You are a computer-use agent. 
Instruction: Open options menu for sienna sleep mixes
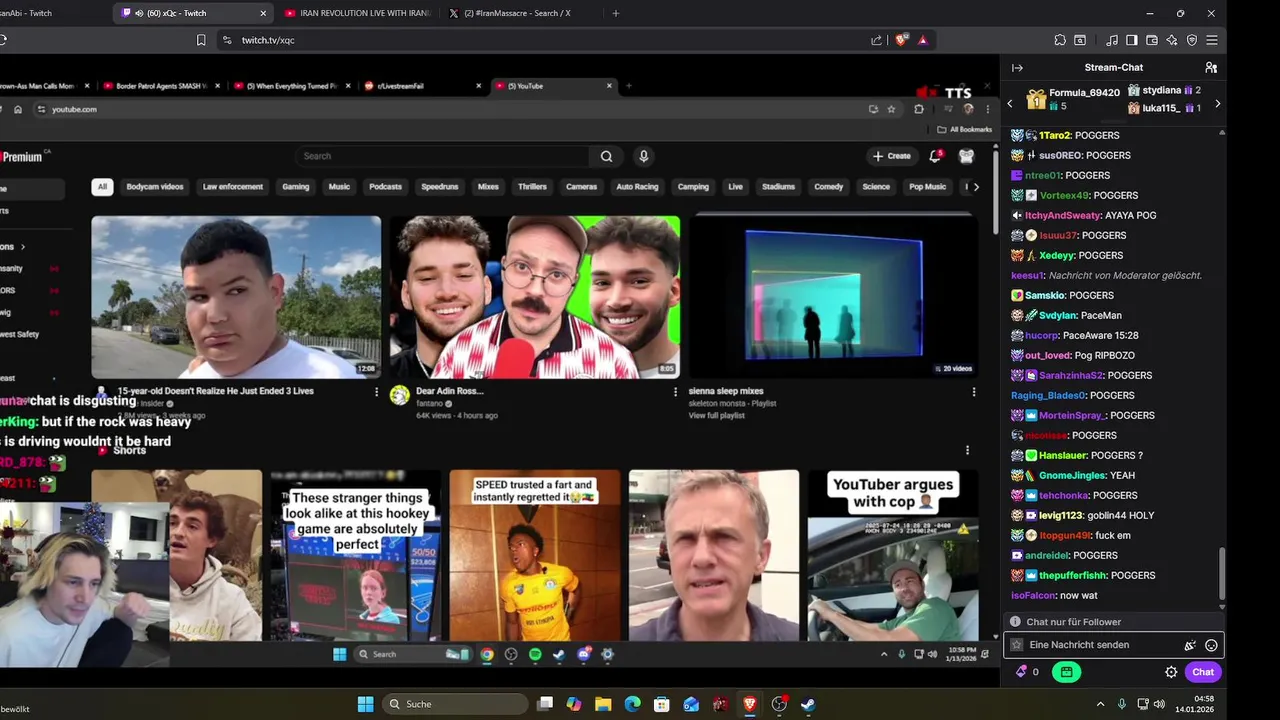[x=973, y=392]
